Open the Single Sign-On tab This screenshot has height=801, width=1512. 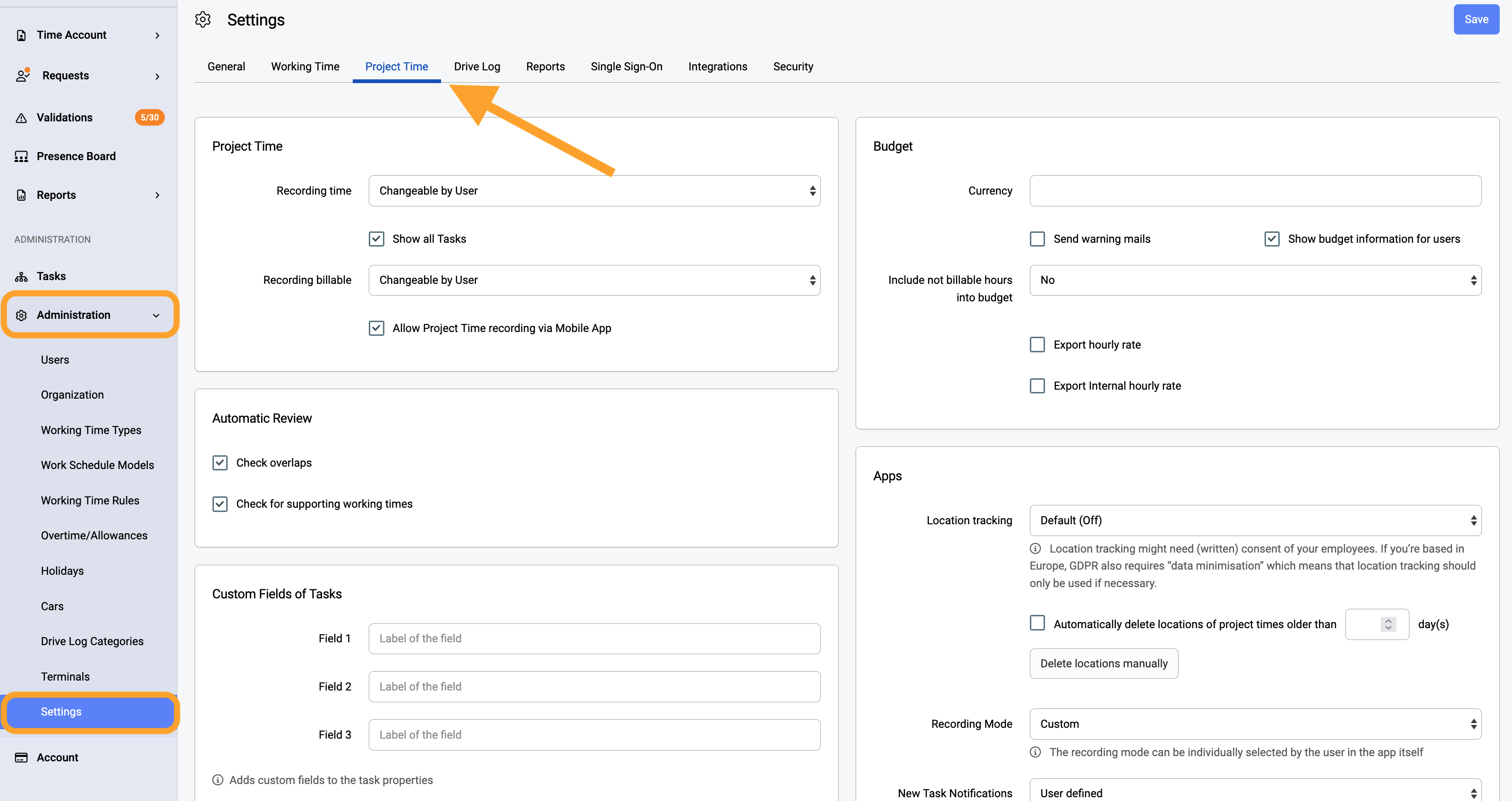(x=626, y=67)
